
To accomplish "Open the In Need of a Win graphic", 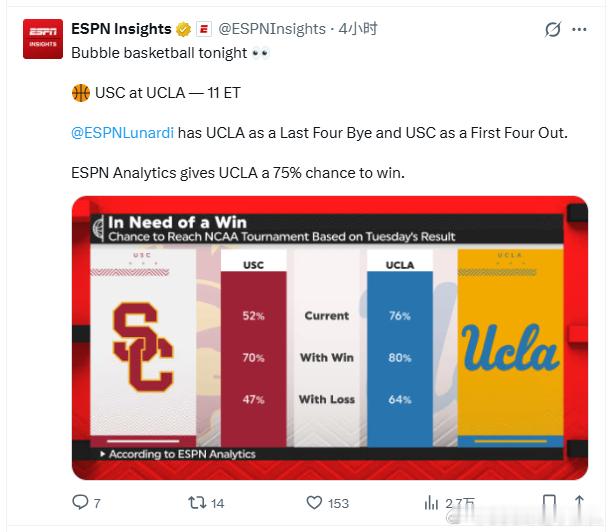I will (330, 338).
